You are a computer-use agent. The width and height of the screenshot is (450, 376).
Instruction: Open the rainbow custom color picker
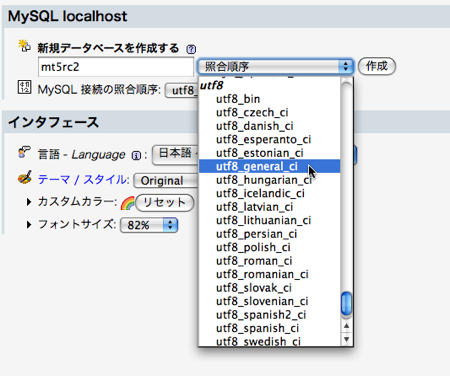(x=128, y=203)
